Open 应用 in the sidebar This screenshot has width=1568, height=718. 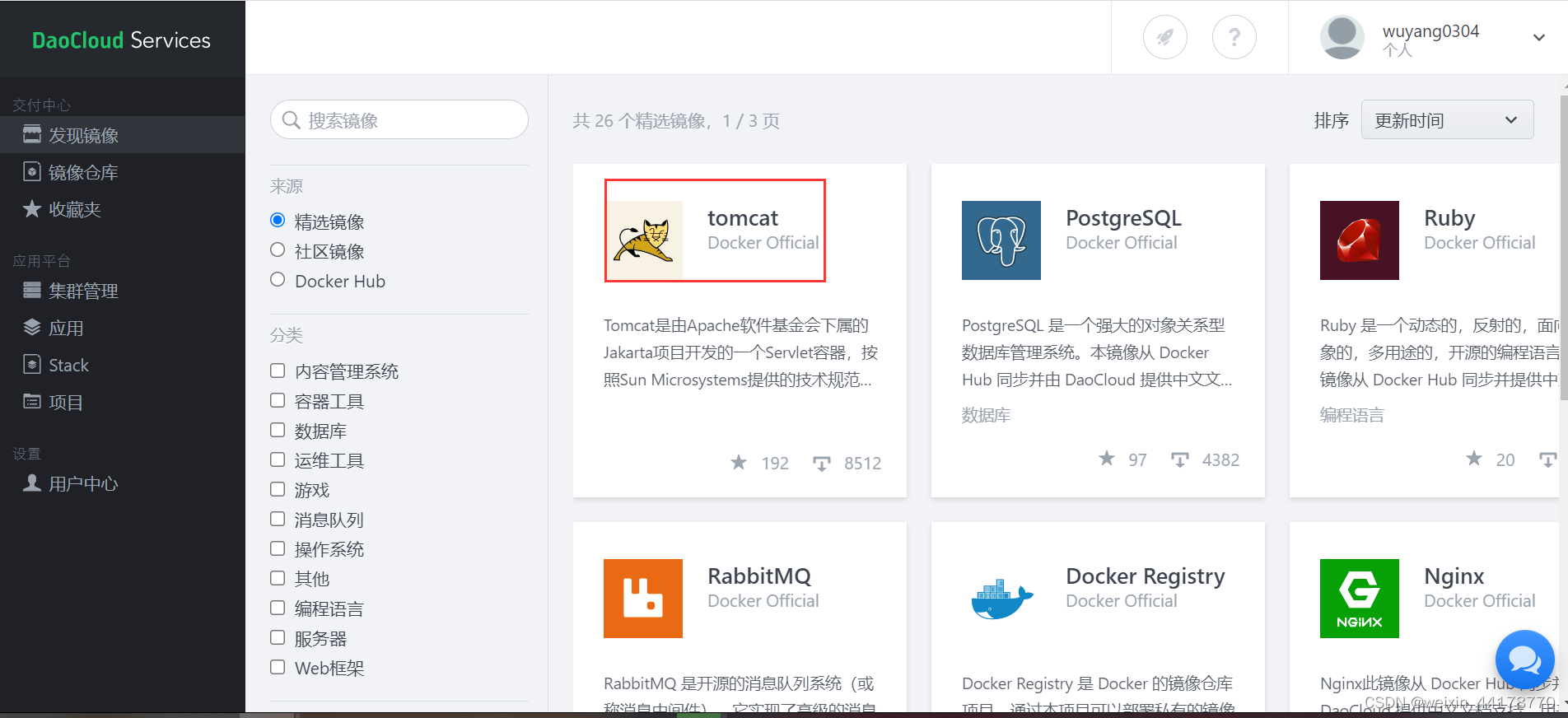(x=123, y=328)
